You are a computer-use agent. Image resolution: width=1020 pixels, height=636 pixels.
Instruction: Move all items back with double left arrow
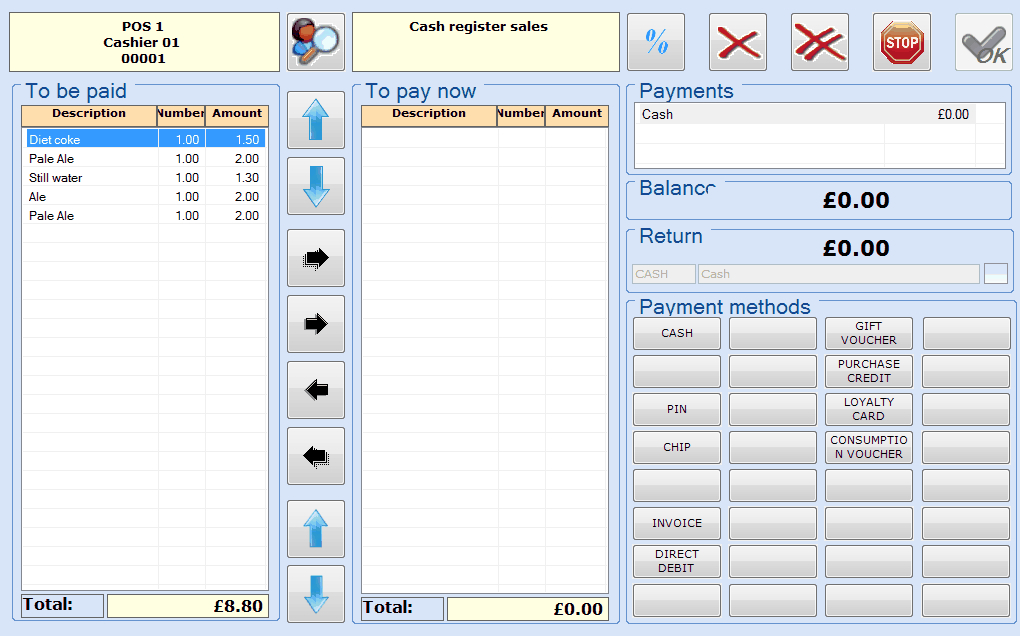tap(316, 456)
